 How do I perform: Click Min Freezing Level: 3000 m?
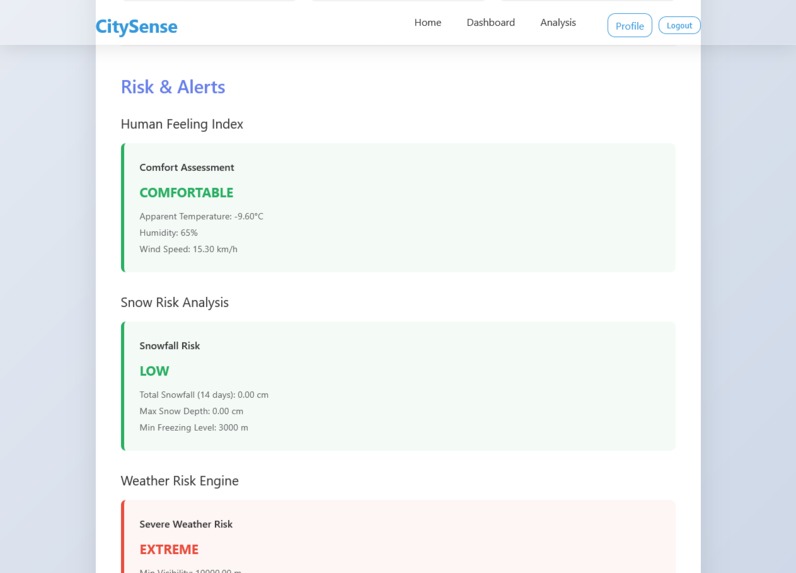pos(194,427)
